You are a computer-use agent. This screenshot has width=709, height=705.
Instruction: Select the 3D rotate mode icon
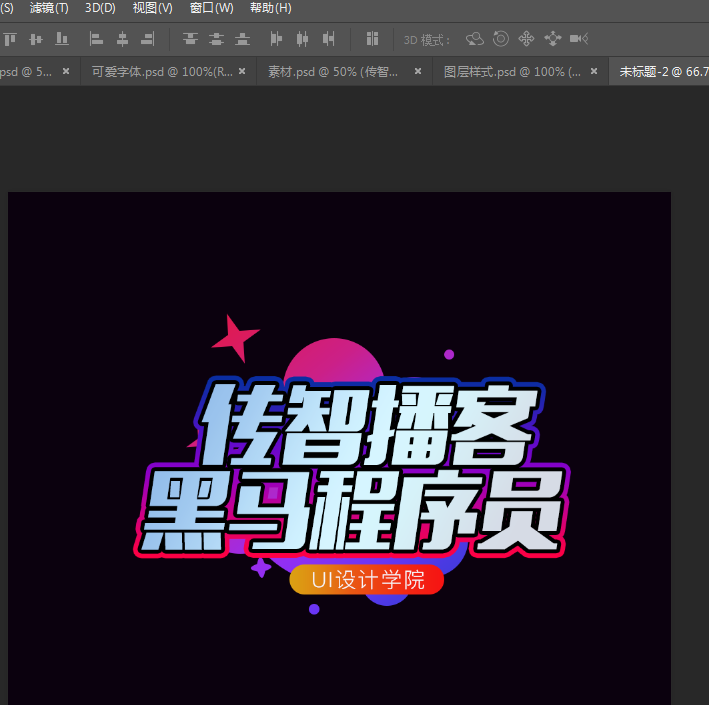(x=475, y=39)
